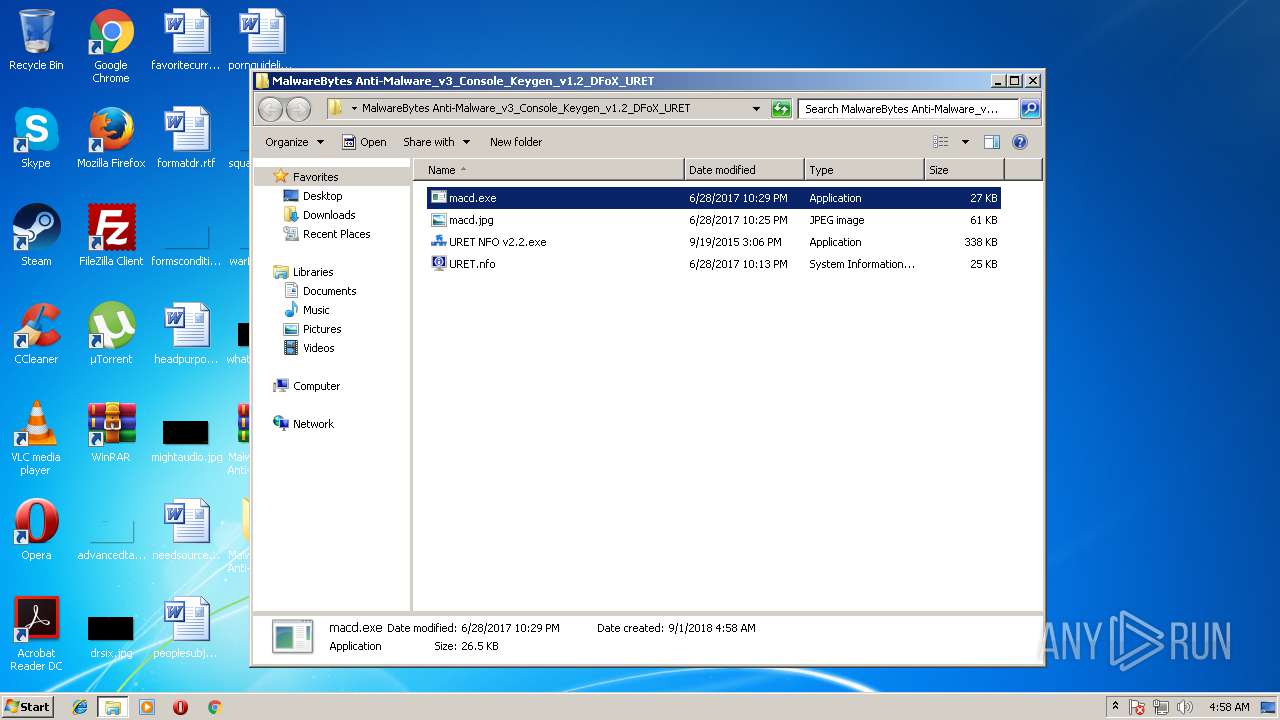Launch Steam from desktop

(36, 236)
